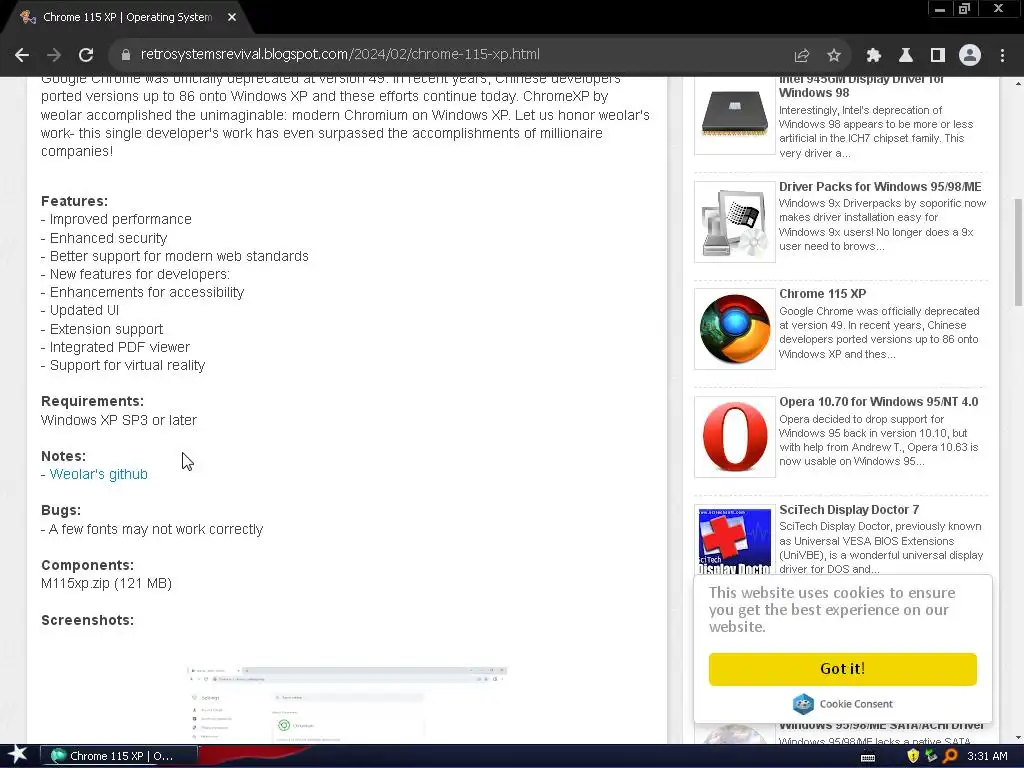Viewport: 1024px width, 768px height.
Task: Open the Extensions puzzle-piece menu
Action: (x=873, y=55)
